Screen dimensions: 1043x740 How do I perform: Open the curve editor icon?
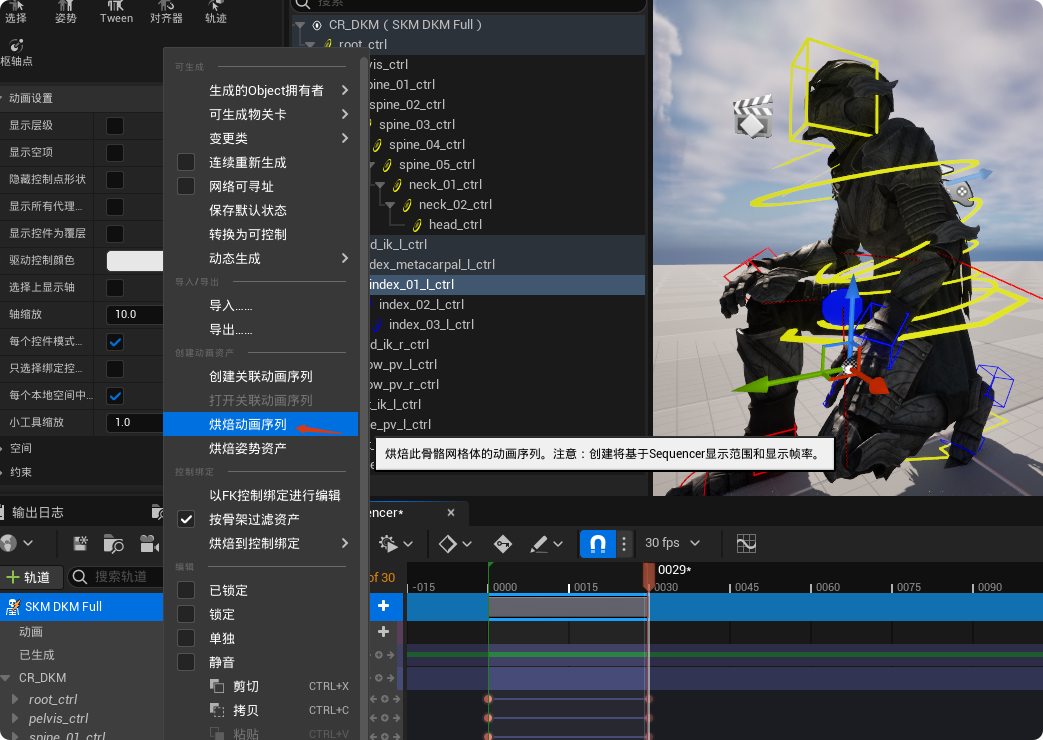(746, 544)
